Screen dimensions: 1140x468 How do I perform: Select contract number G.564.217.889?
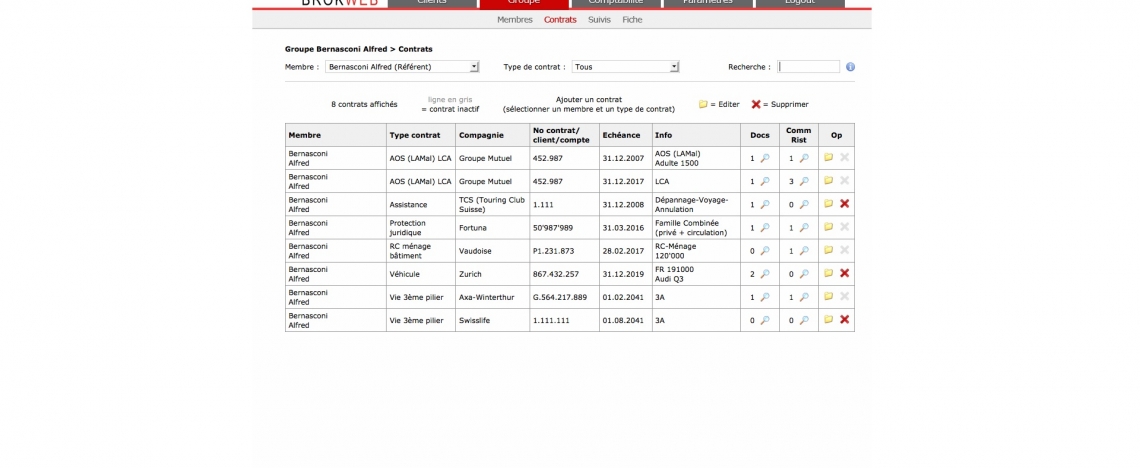pyautogui.click(x=559, y=297)
